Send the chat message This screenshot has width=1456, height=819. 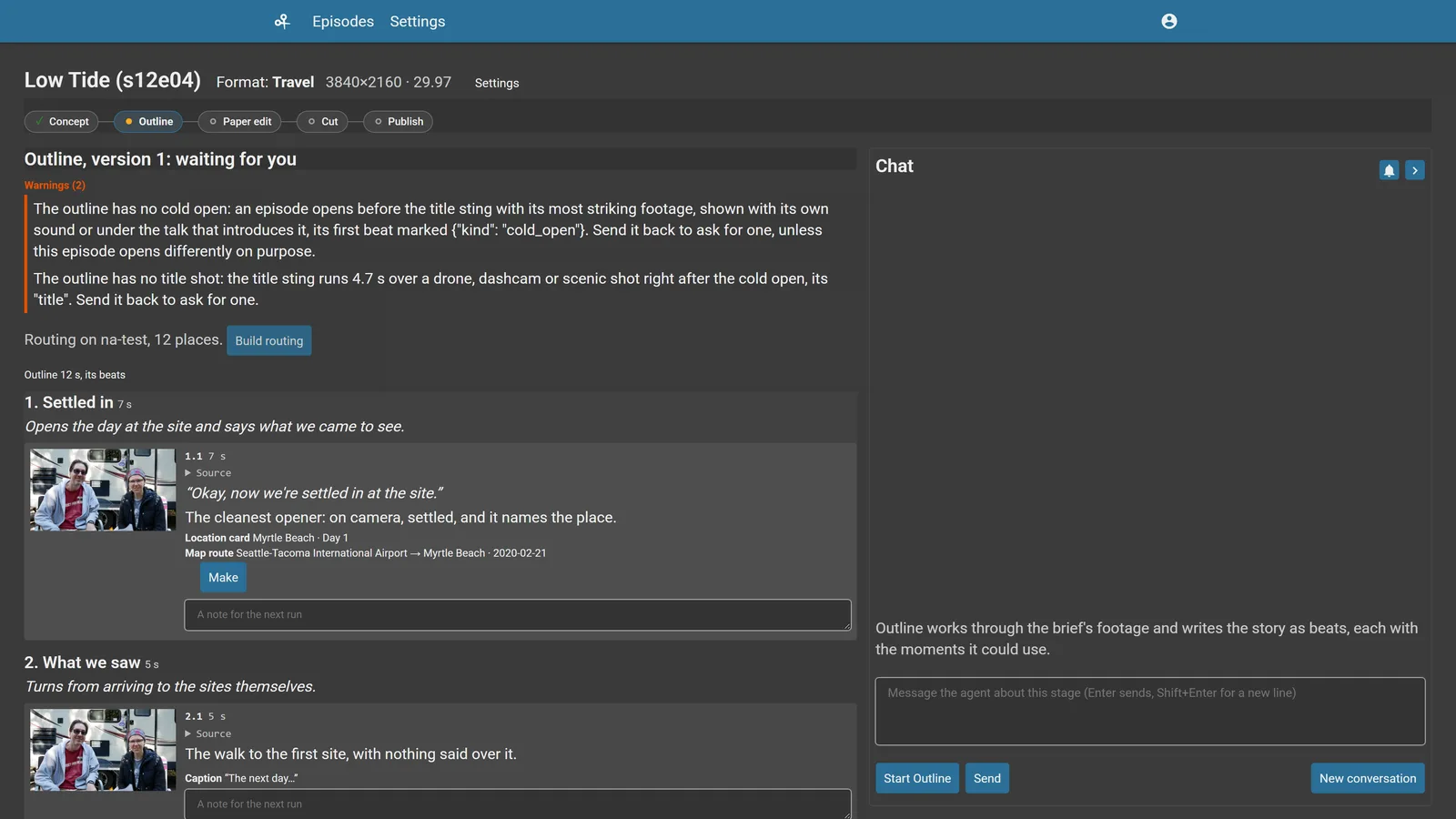click(987, 778)
